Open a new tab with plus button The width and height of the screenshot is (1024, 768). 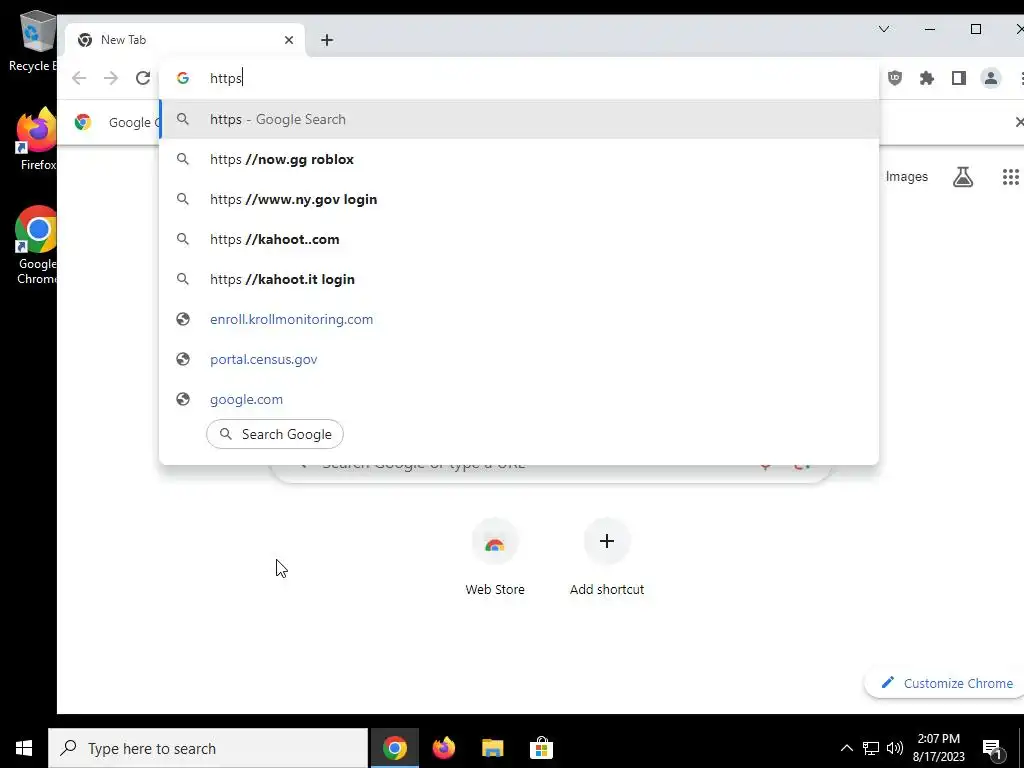[x=327, y=40]
